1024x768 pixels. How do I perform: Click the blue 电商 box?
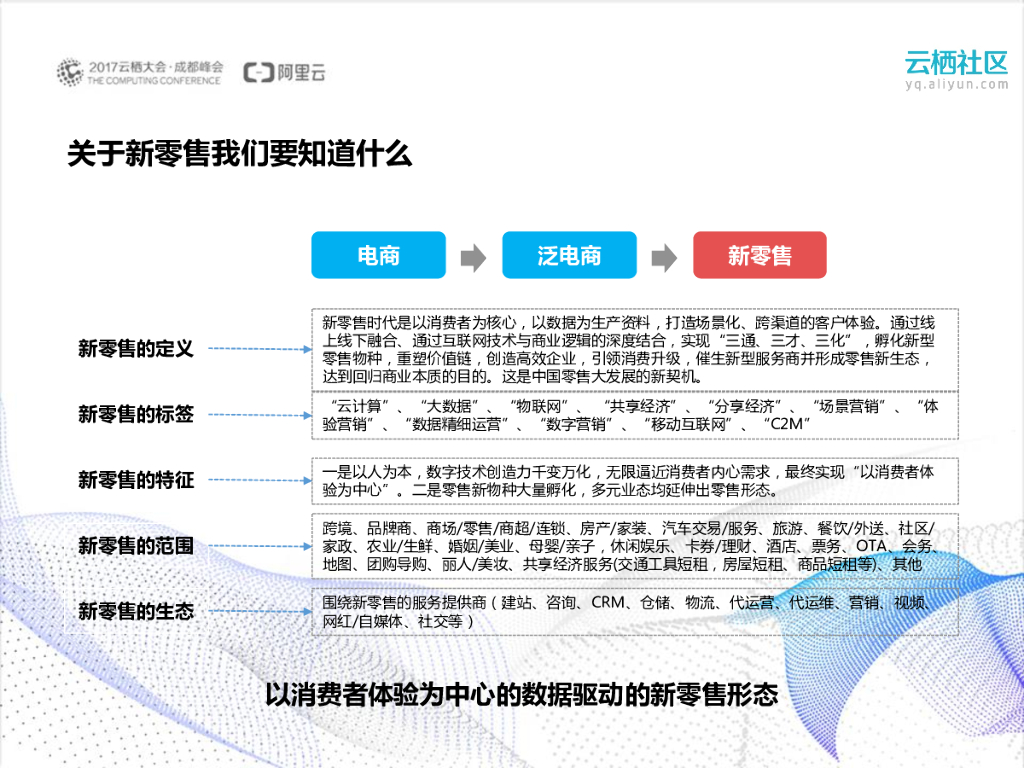[x=379, y=255]
